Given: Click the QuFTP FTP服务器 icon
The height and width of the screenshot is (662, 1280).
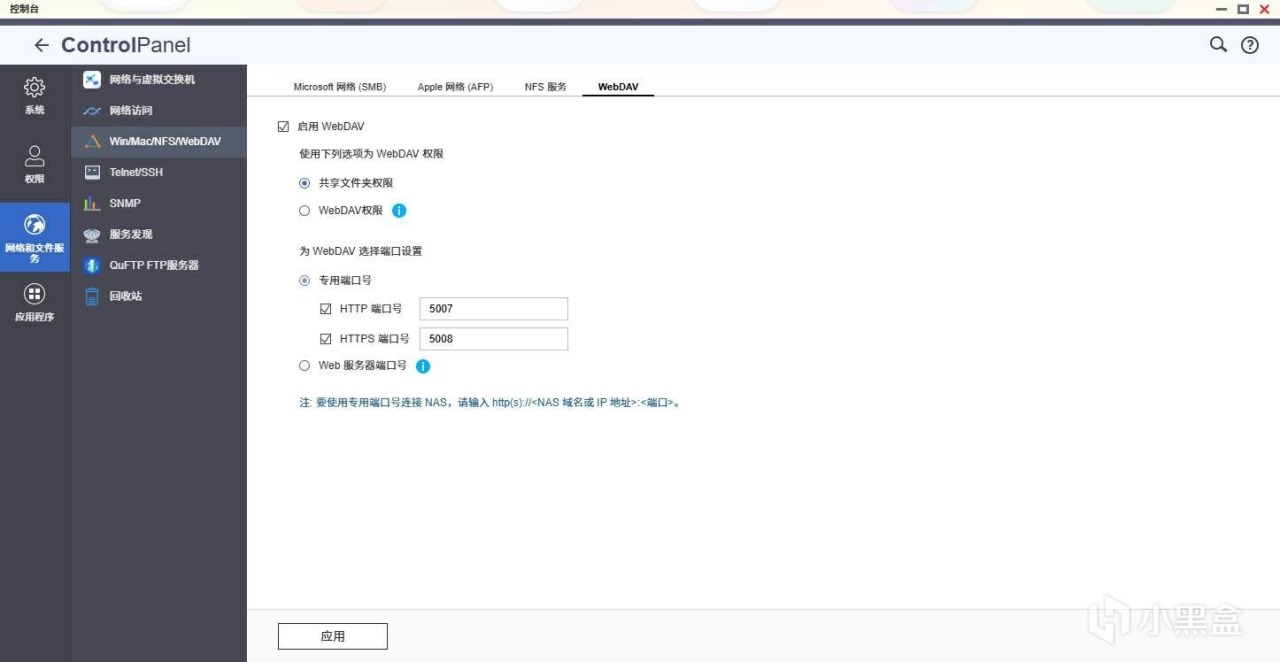Looking at the screenshot, I should (92, 265).
